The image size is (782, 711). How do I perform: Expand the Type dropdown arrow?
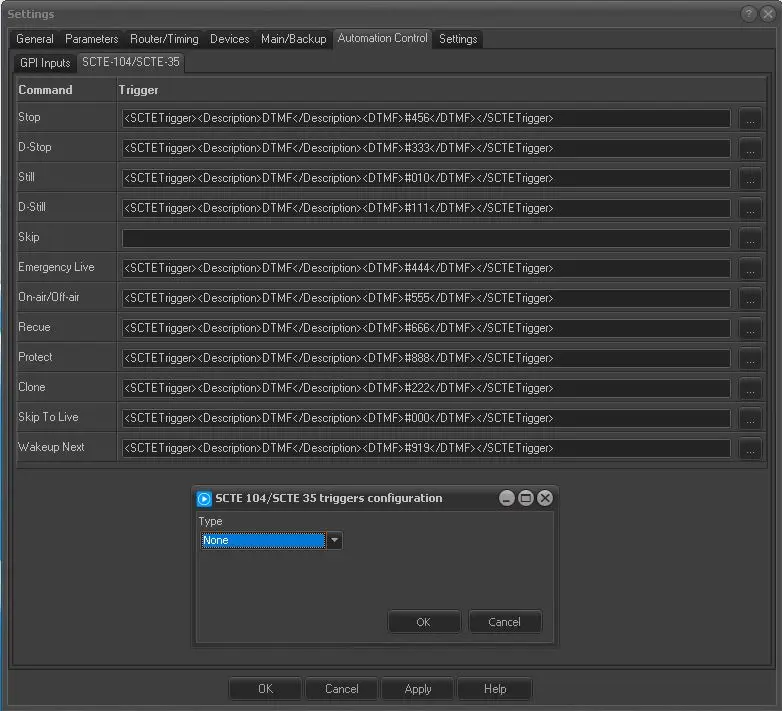pyautogui.click(x=335, y=540)
